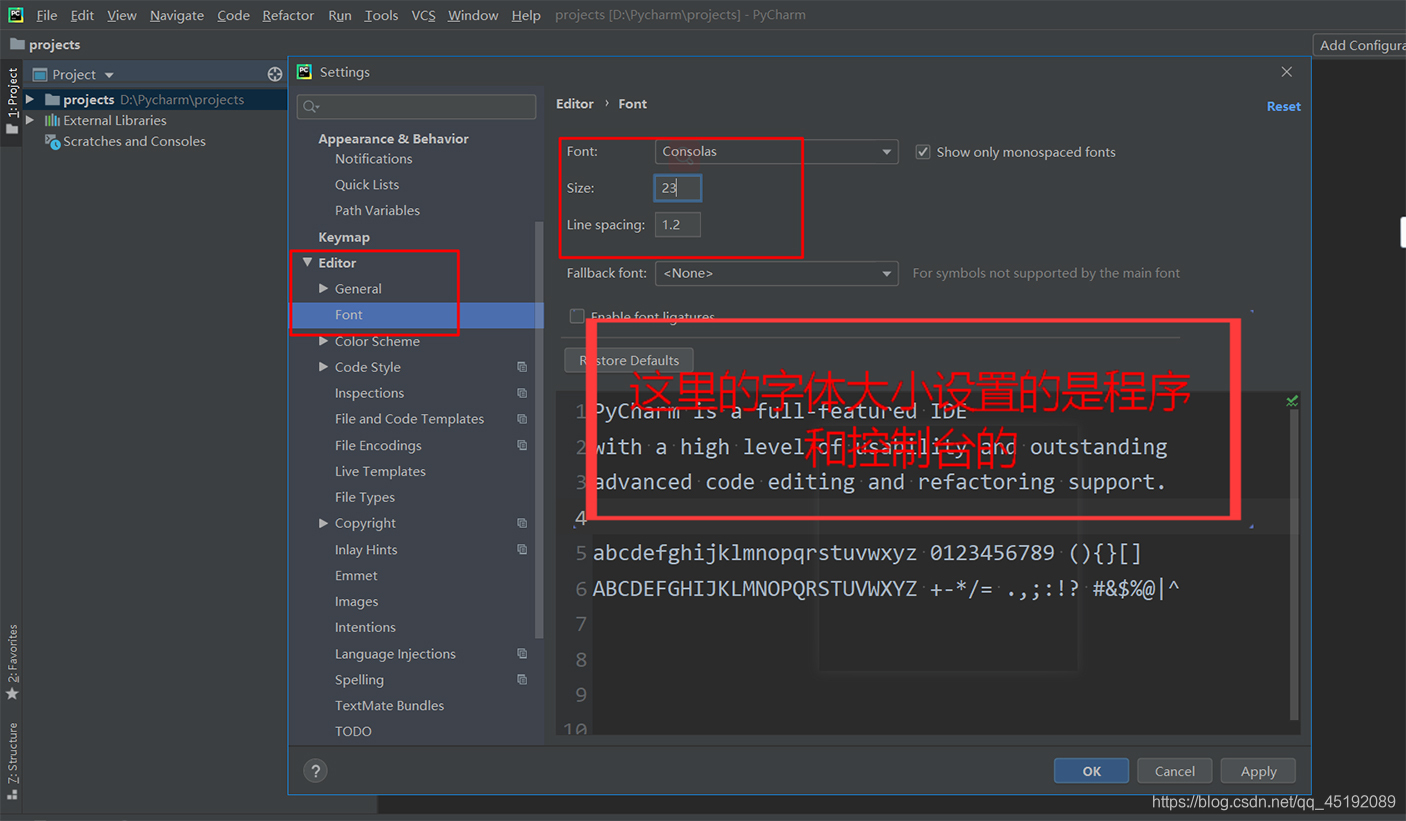Viewport: 1406px width, 821px height.
Task: Toggle Show only monospaced fonts checkbox
Action: [x=922, y=152]
